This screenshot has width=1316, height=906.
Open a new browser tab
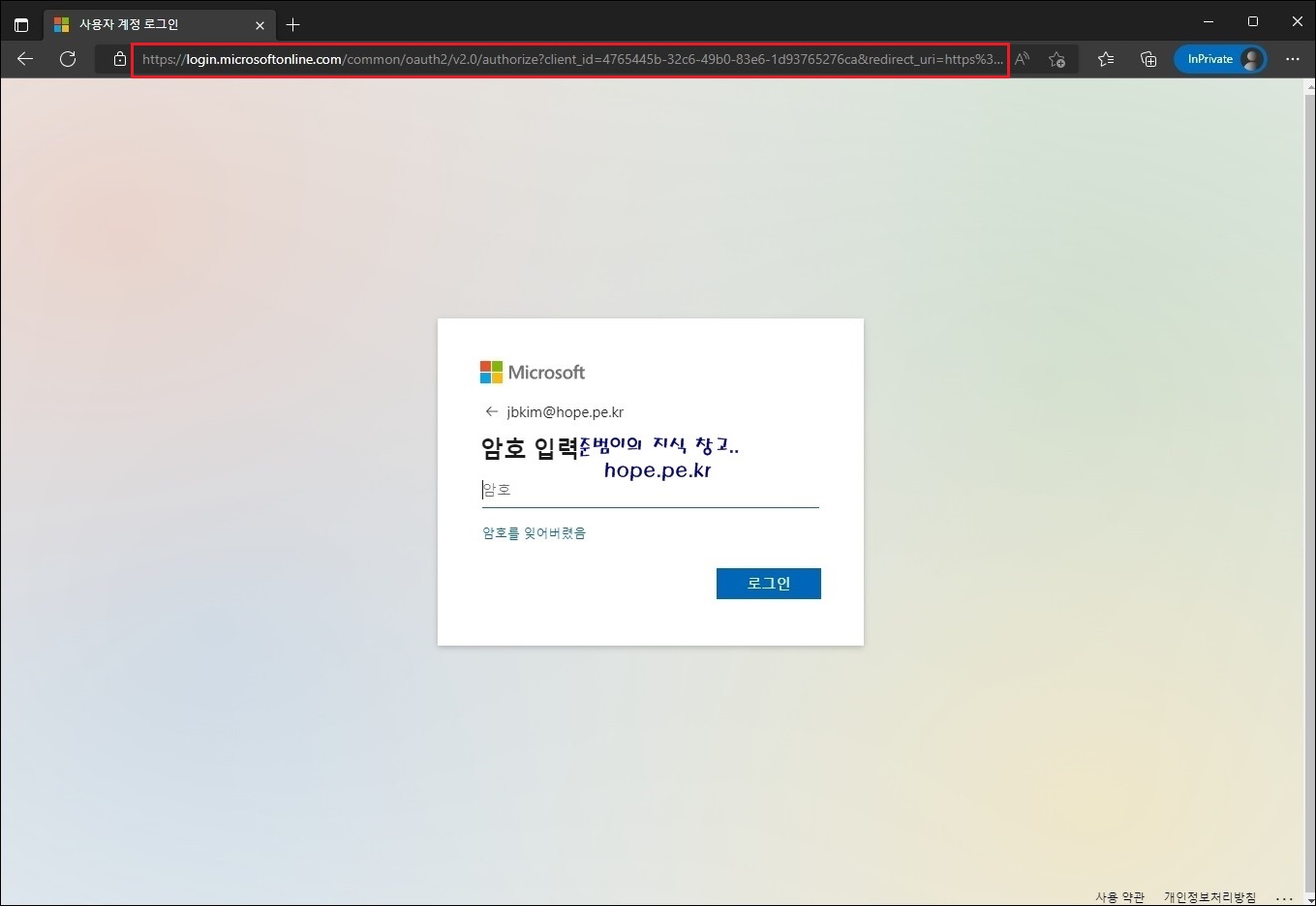tap(293, 24)
